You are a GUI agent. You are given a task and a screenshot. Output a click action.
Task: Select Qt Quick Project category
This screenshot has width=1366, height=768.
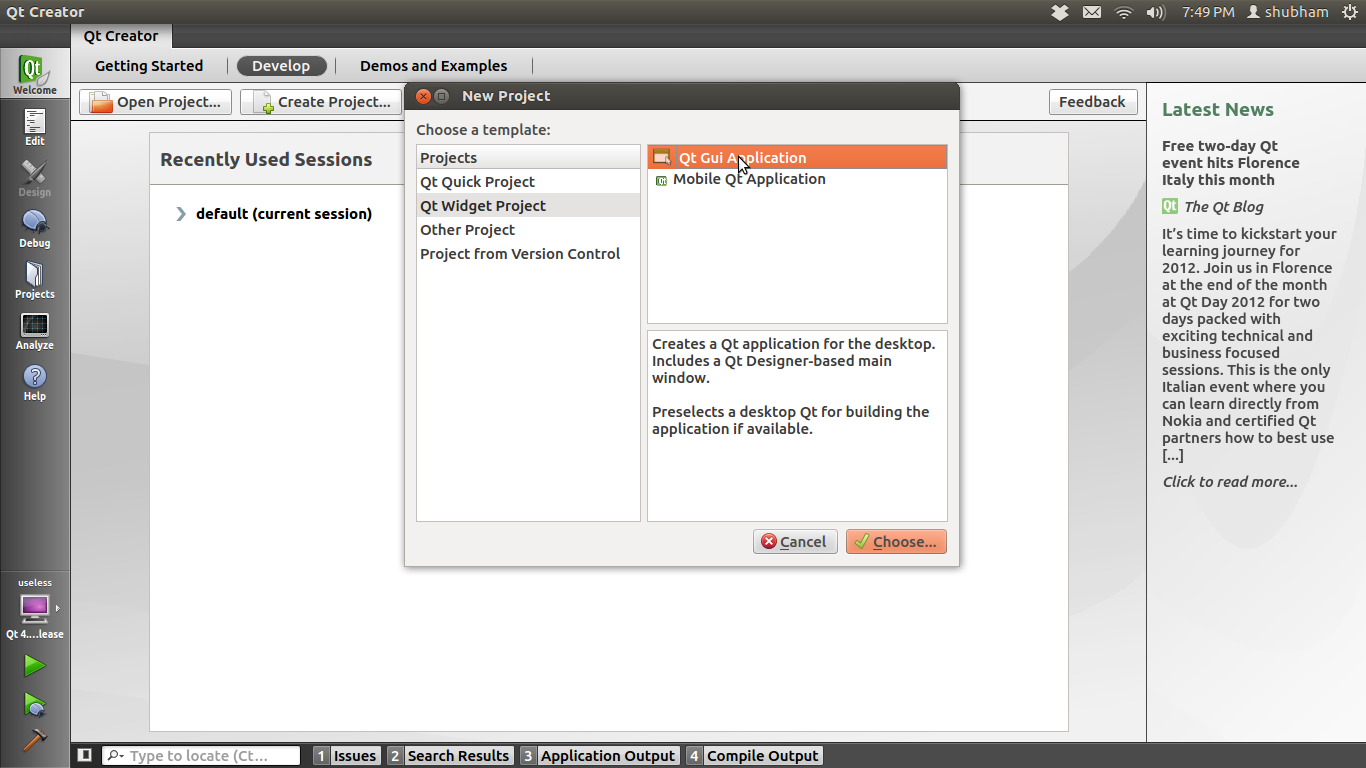(528, 182)
